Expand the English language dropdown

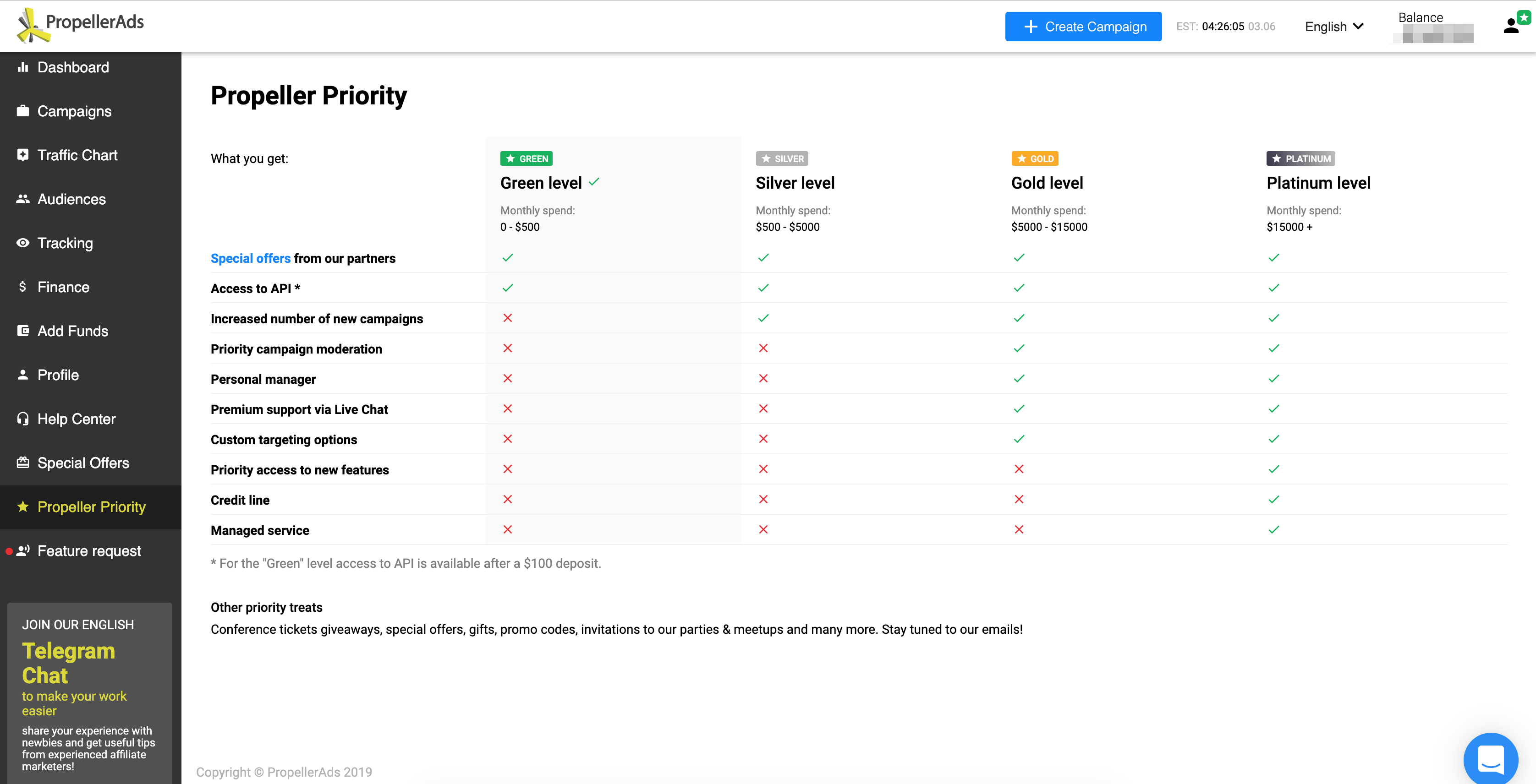(1334, 27)
